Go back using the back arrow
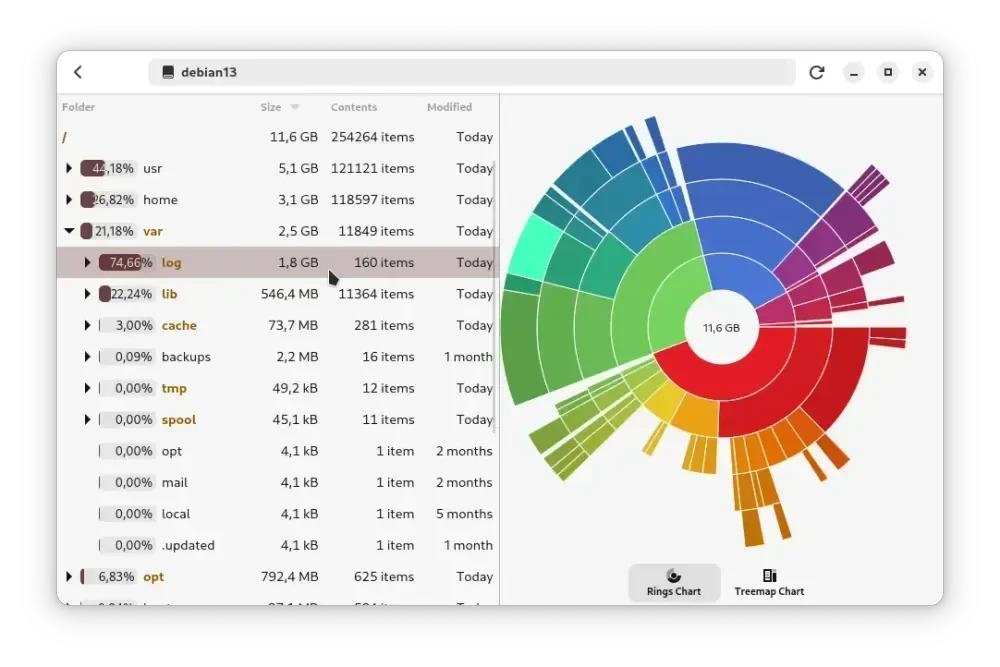Screen dimensions: 1000x667 tap(78, 72)
